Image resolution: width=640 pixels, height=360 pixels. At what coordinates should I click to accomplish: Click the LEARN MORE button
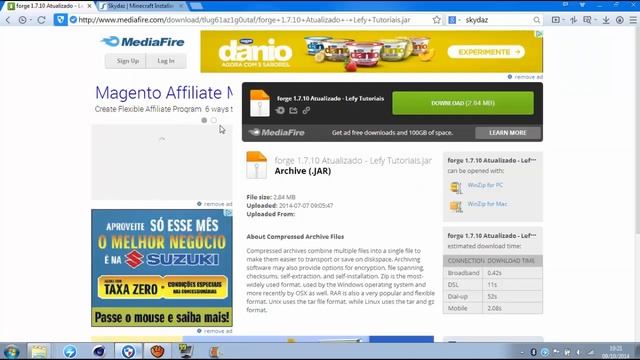click(x=508, y=133)
